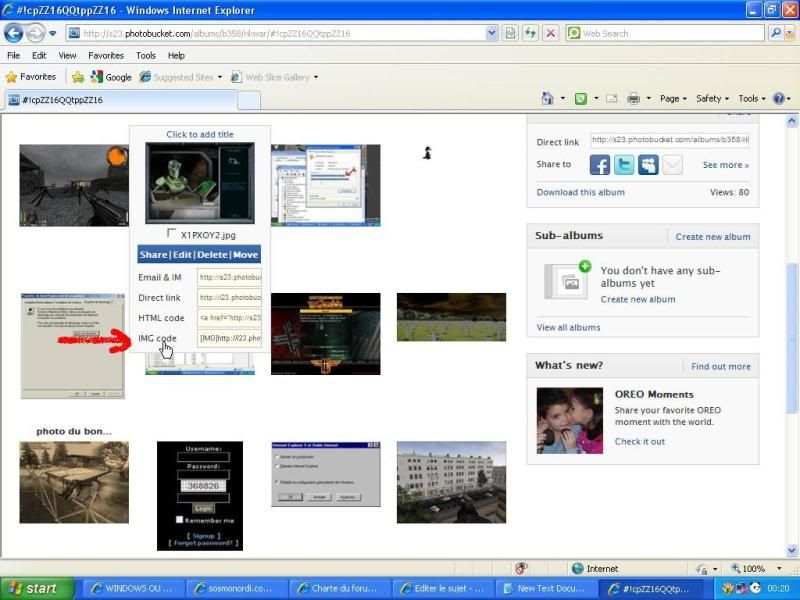The width and height of the screenshot is (800, 600).
Task: Click the Compatibility View icon
Action: click(510, 34)
